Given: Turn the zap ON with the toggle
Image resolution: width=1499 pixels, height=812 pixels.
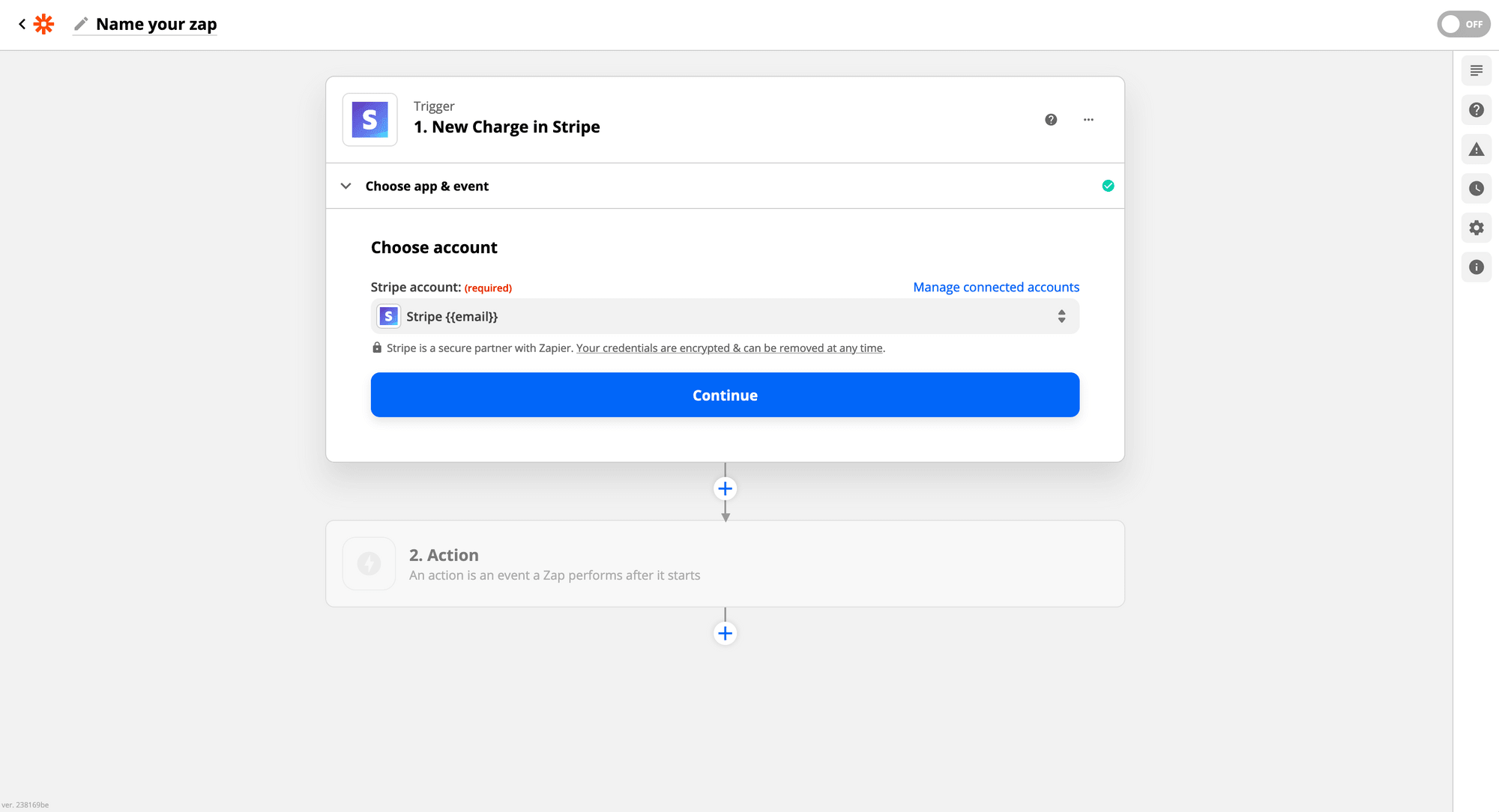Looking at the screenshot, I should [x=1463, y=24].
